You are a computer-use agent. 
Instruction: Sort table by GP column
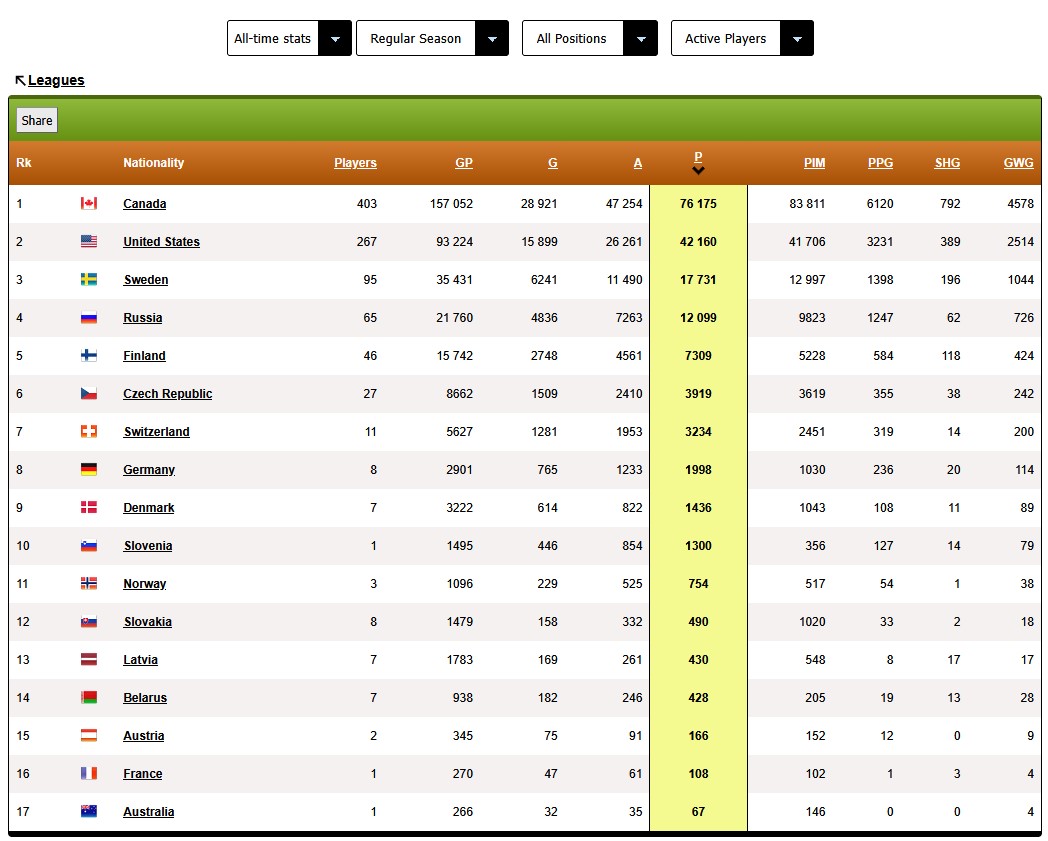click(x=464, y=162)
